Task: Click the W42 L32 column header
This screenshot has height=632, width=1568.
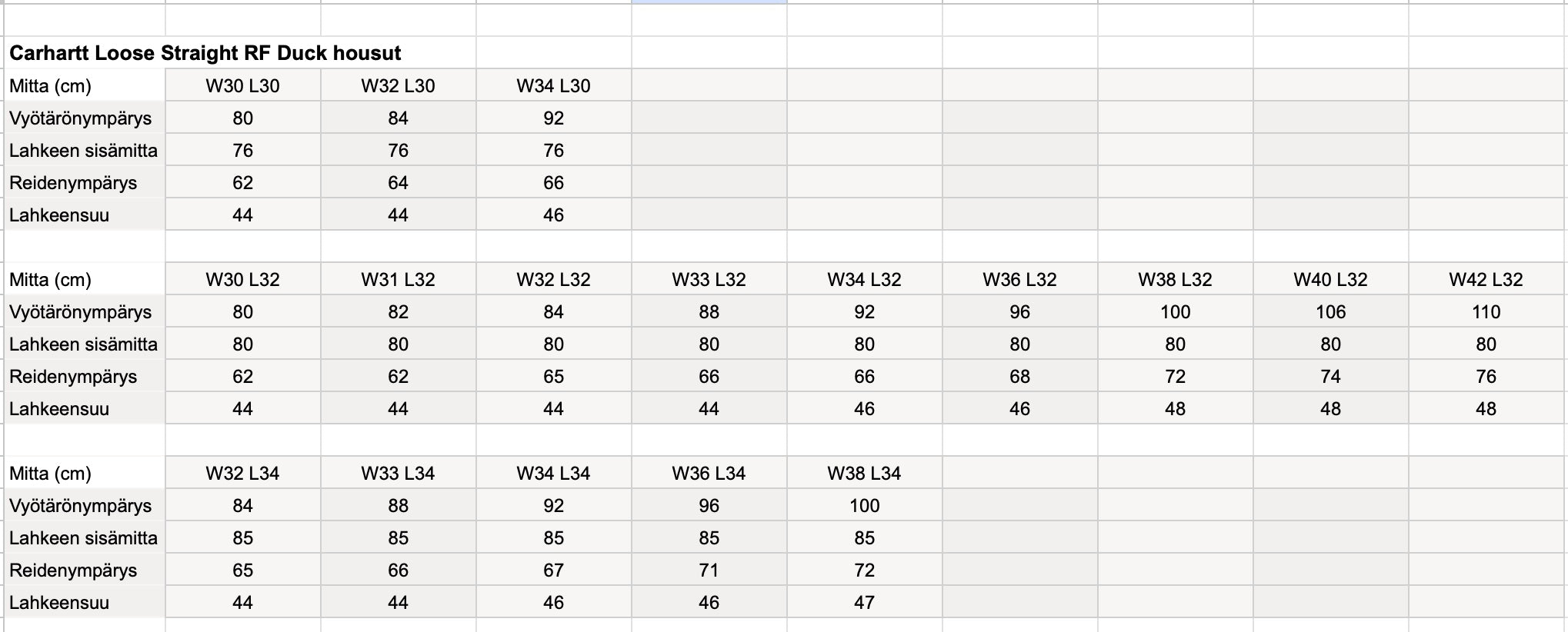Action: 1486,279
